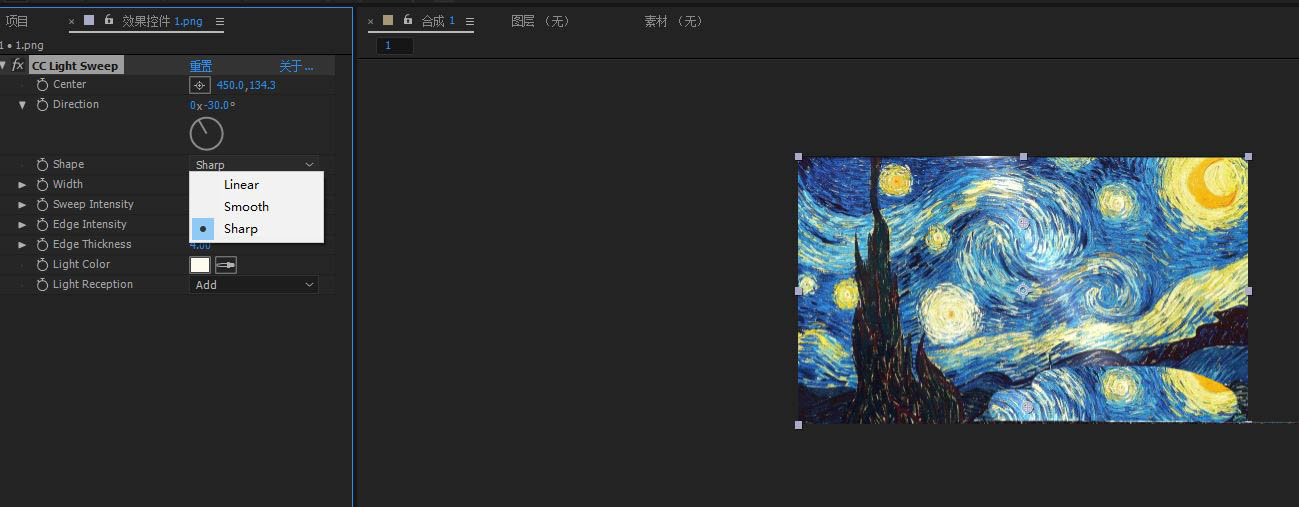
Task: Toggle the Center property stopwatch
Action: click(x=42, y=85)
